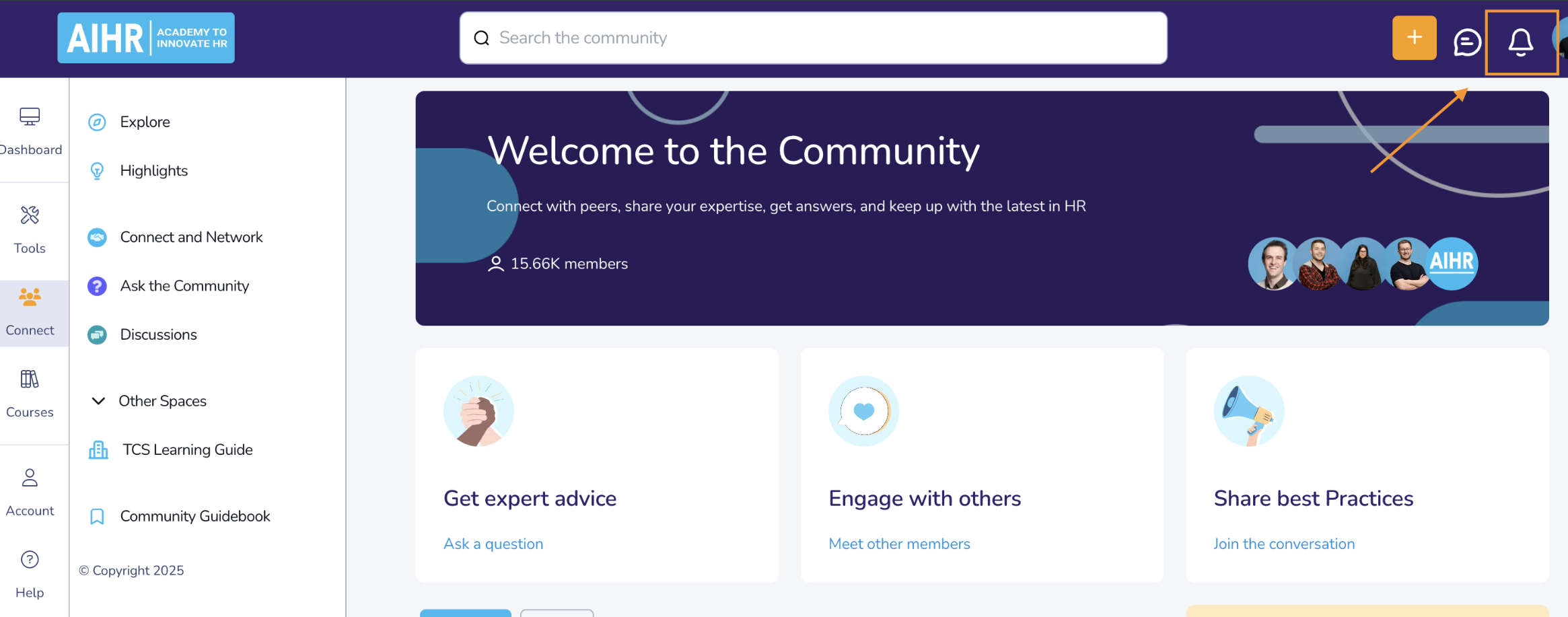Focus the Search the community field
The image size is (1568, 617).
(x=813, y=38)
